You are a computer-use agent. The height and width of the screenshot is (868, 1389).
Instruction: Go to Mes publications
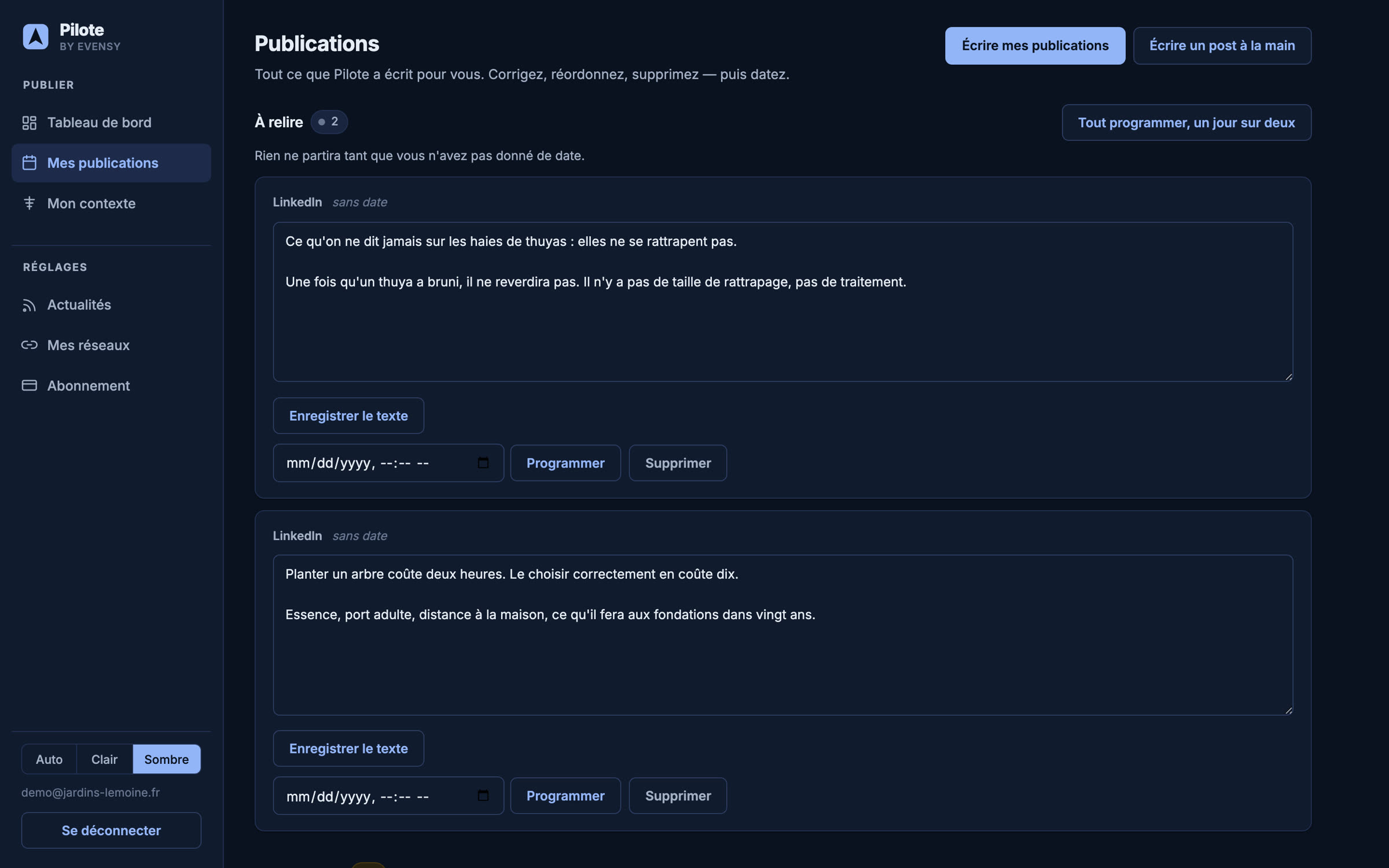pyautogui.click(x=111, y=163)
